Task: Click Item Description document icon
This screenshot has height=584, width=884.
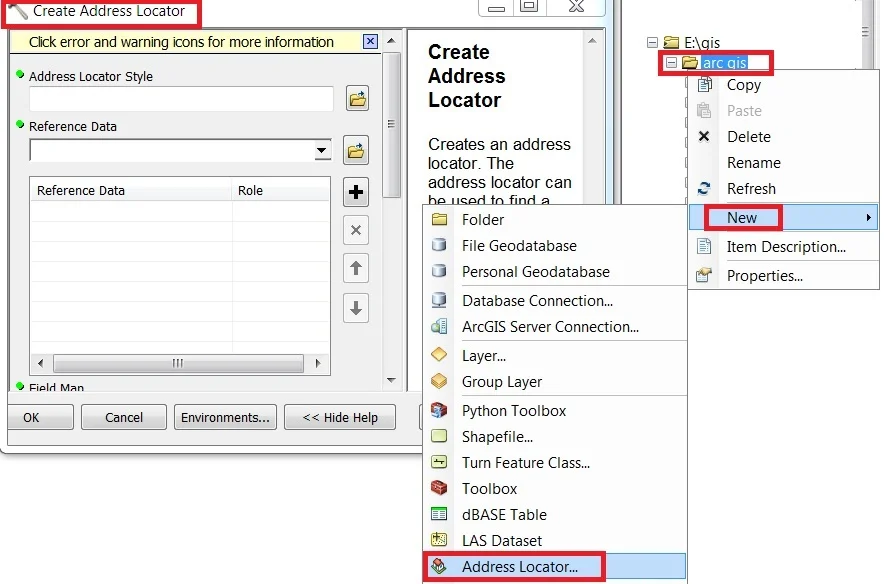Action: (704, 246)
